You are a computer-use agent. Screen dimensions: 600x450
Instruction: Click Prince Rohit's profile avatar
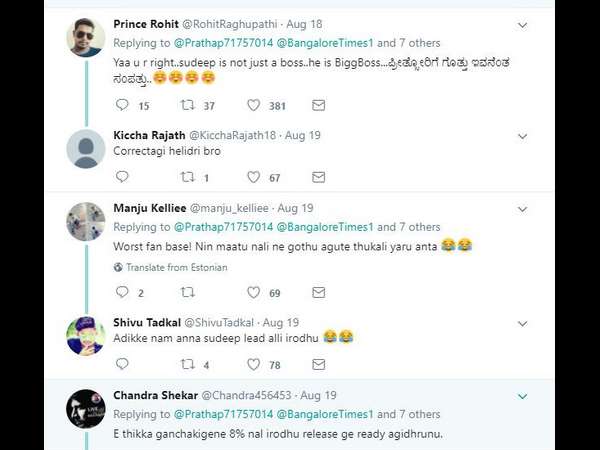(85, 38)
